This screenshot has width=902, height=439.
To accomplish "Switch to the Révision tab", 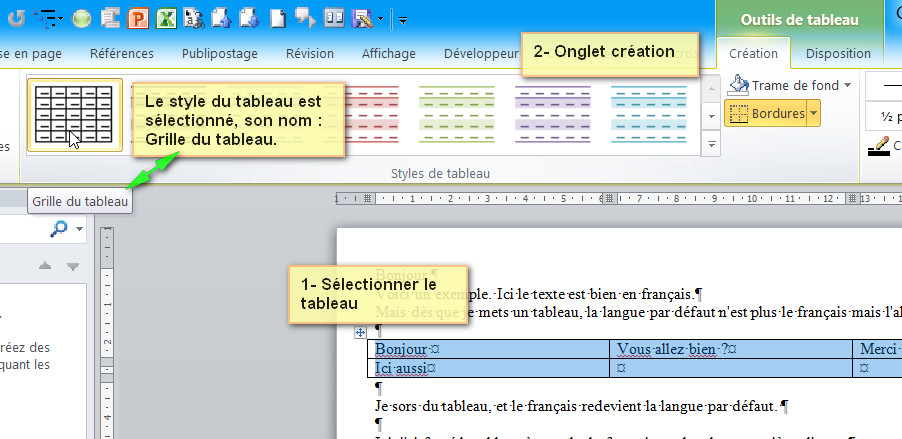I will pyautogui.click(x=309, y=54).
